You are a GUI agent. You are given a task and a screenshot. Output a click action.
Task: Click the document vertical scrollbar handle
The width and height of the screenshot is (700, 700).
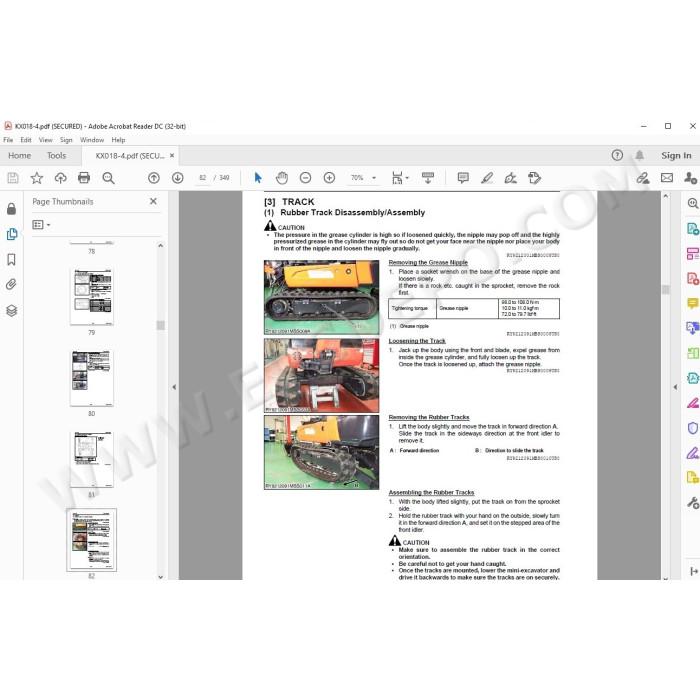click(666, 290)
